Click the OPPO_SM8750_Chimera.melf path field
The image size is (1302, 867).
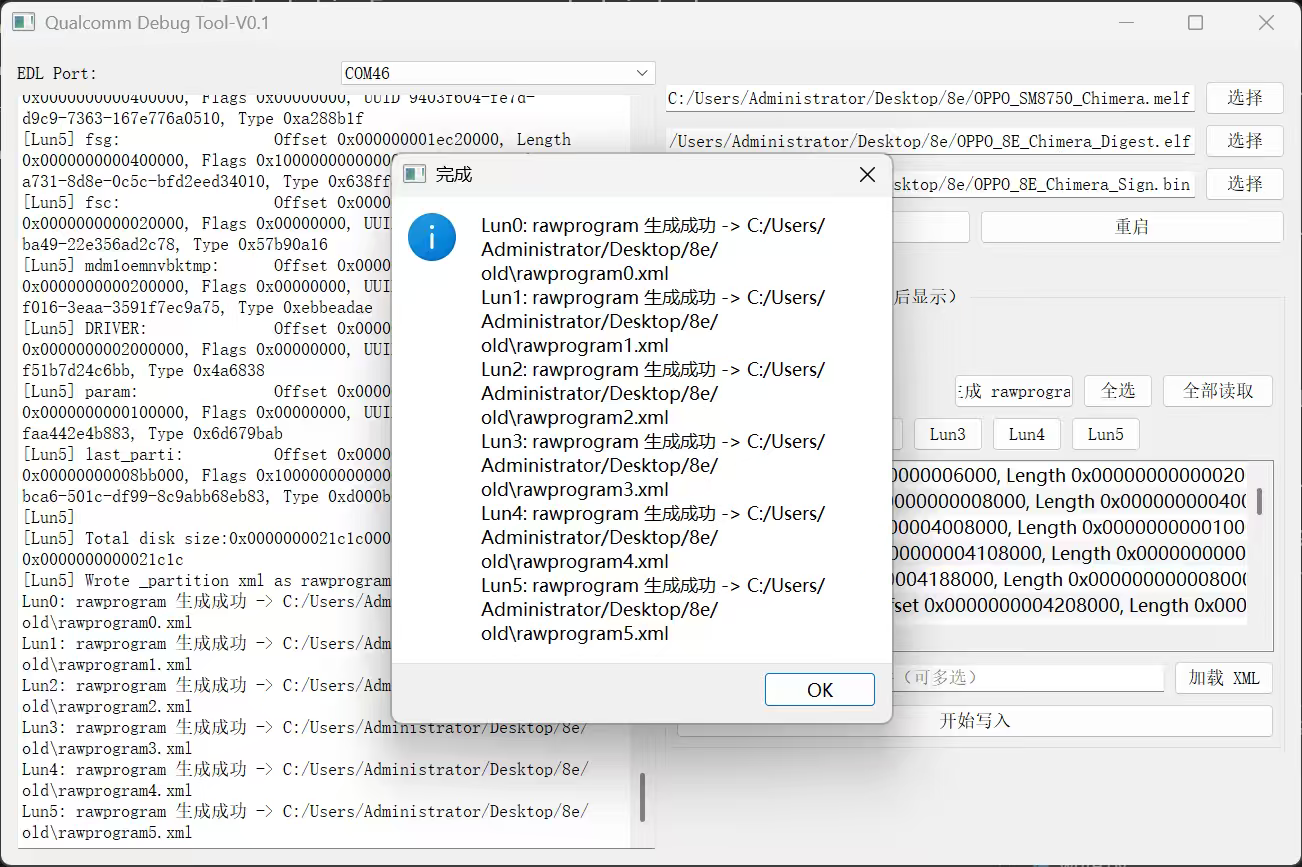pyautogui.click(x=930, y=98)
